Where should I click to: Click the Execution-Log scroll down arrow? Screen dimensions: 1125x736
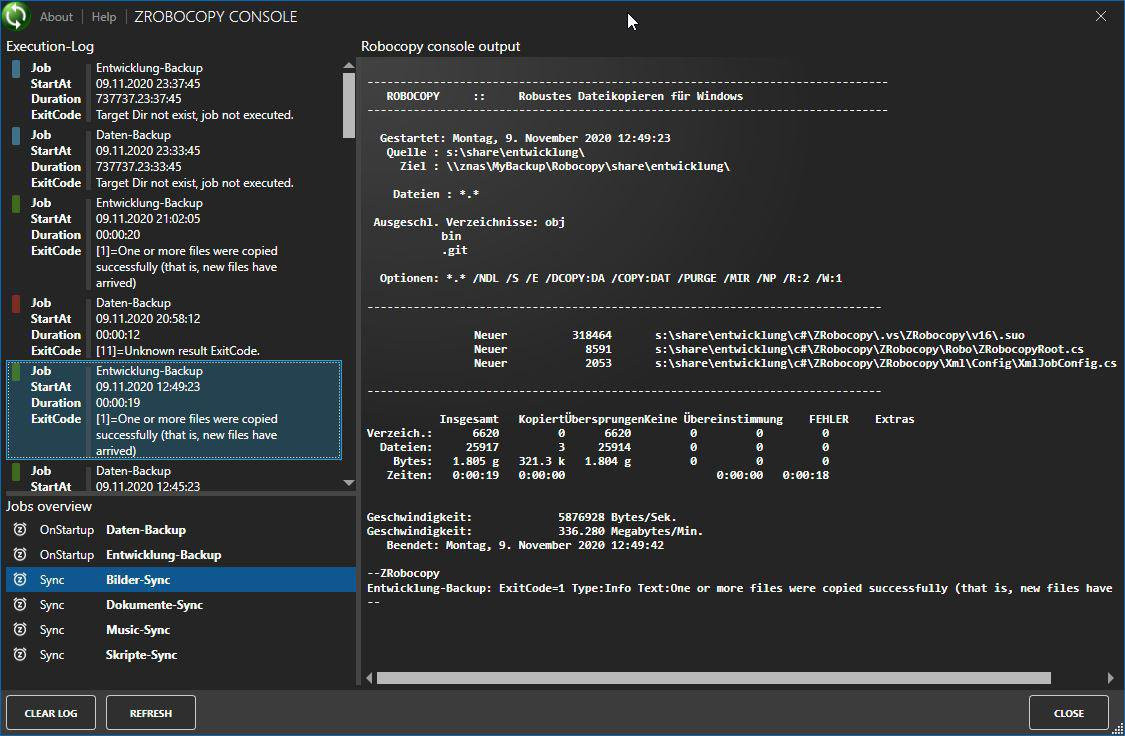click(x=349, y=483)
